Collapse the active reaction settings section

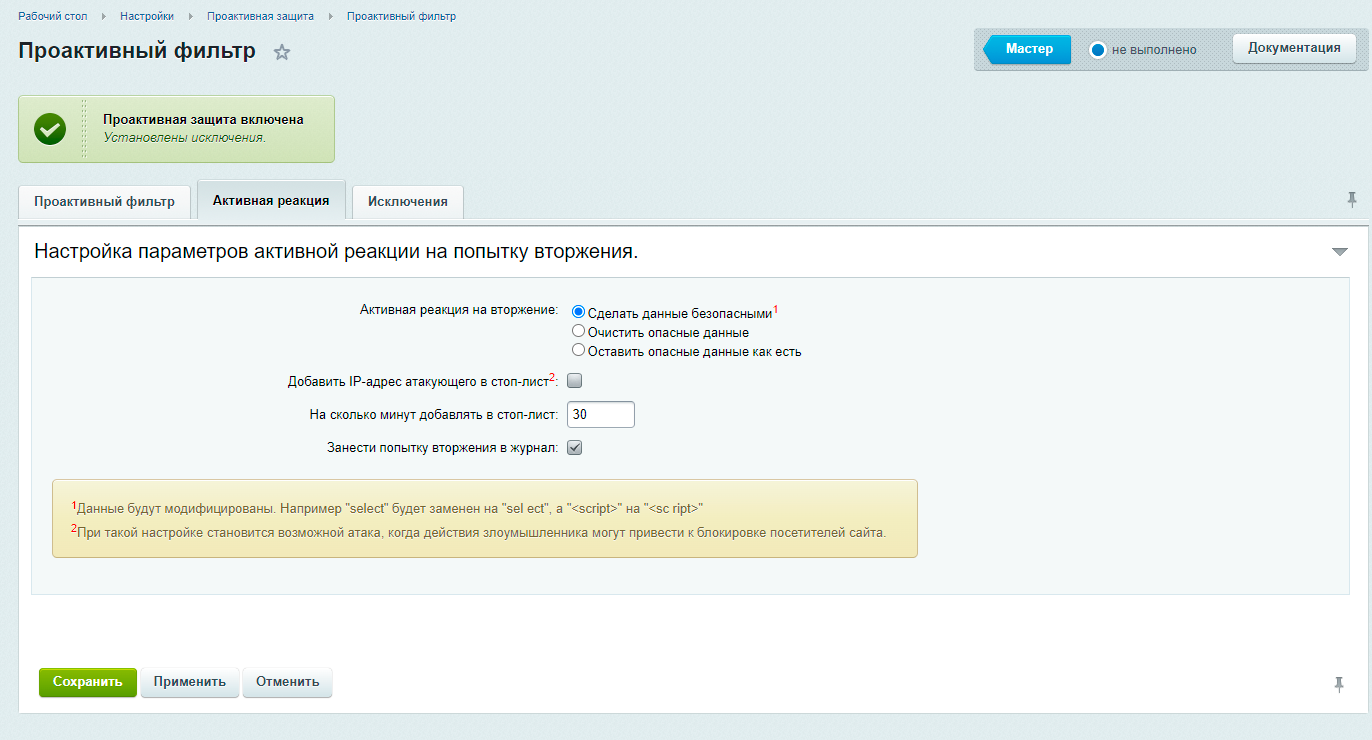pyautogui.click(x=1340, y=252)
